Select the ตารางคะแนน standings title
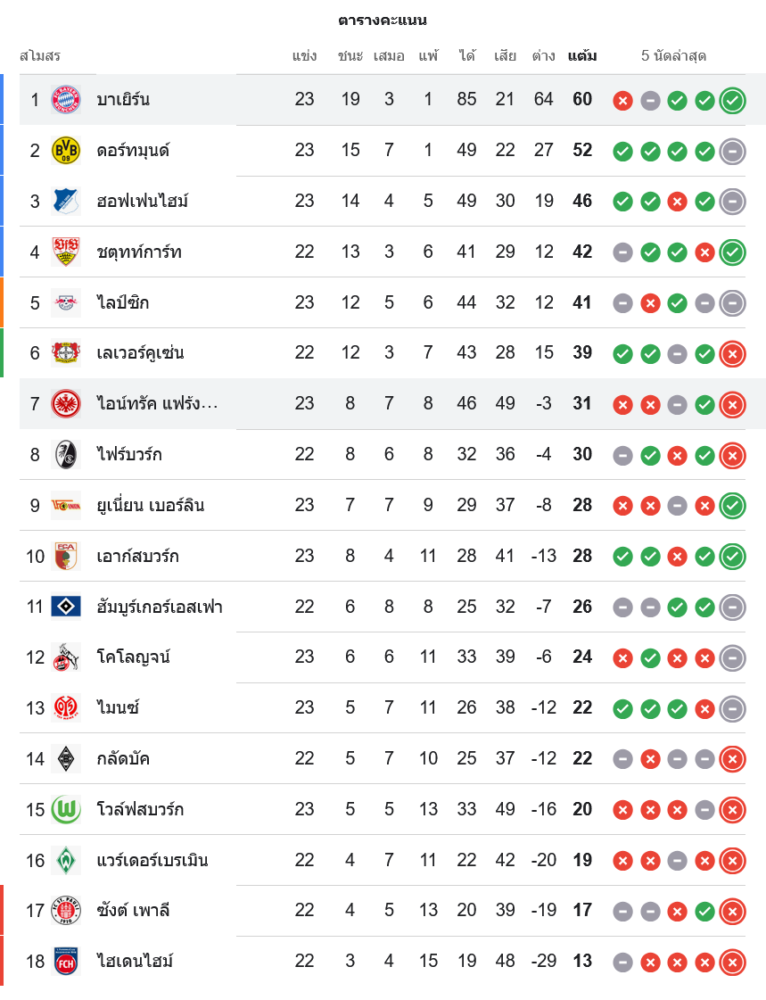This screenshot has width=766, height=1000. pyautogui.click(x=383, y=20)
